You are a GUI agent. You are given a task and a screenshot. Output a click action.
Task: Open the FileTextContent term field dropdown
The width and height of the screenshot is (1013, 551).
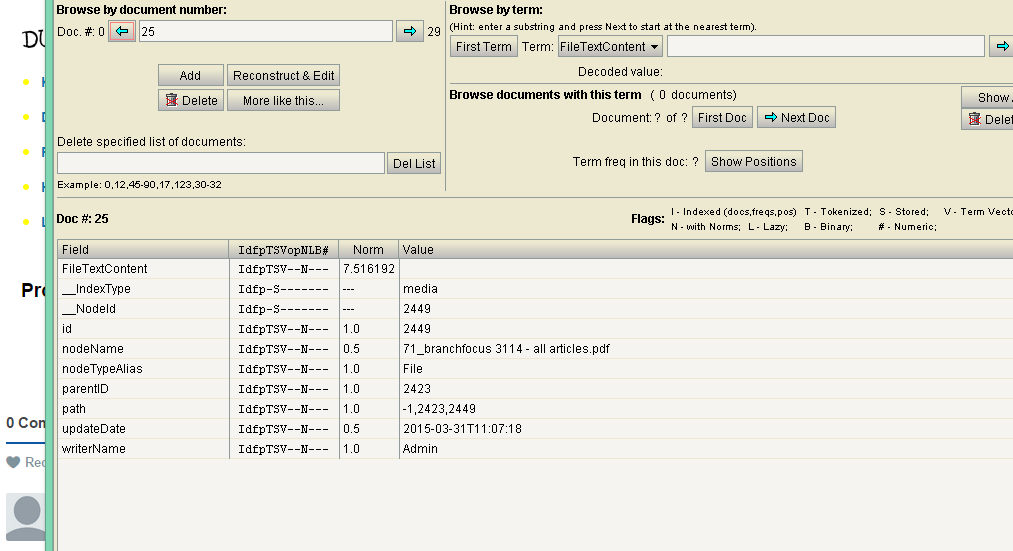point(610,47)
